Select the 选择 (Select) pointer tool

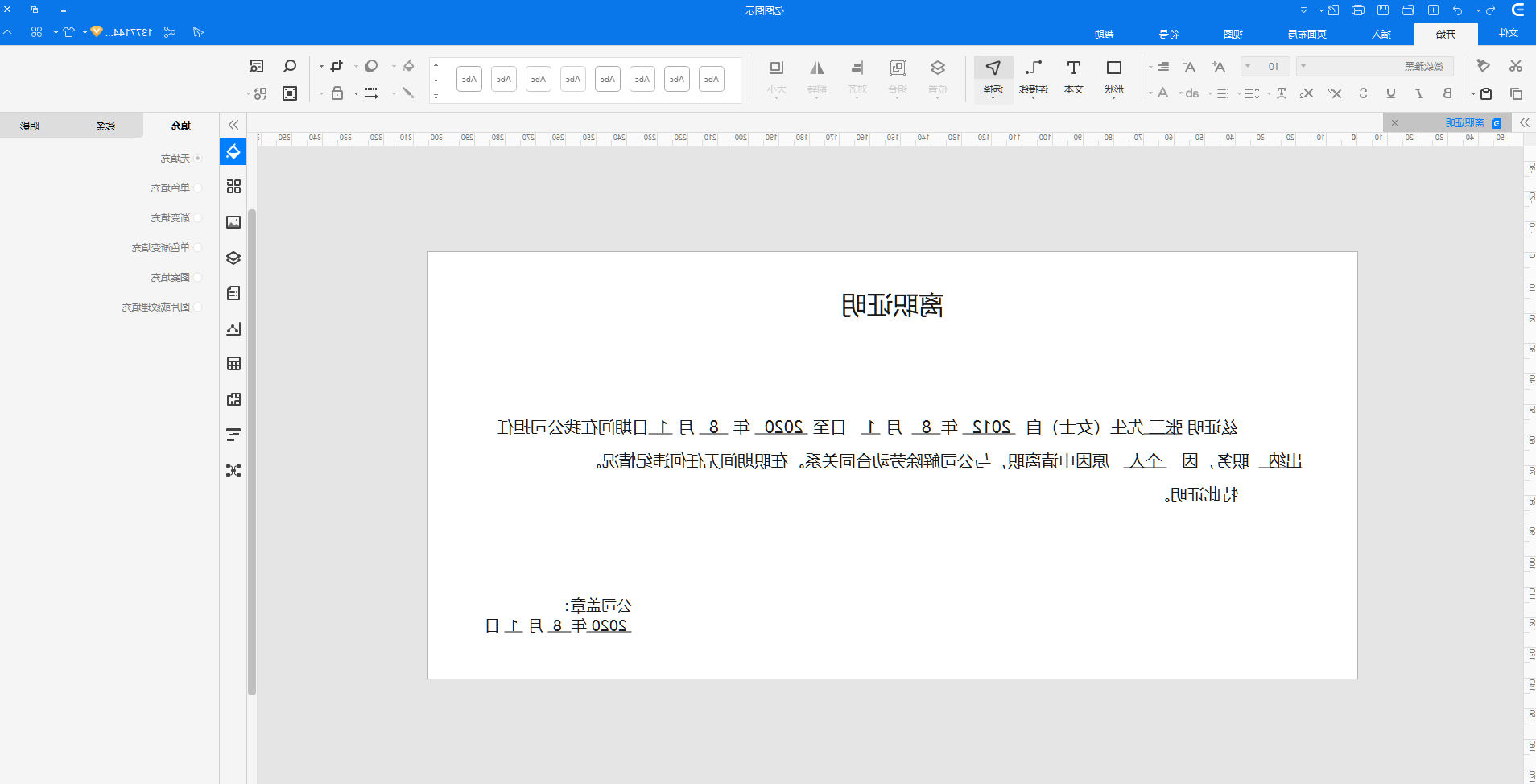click(x=993, y=78)
